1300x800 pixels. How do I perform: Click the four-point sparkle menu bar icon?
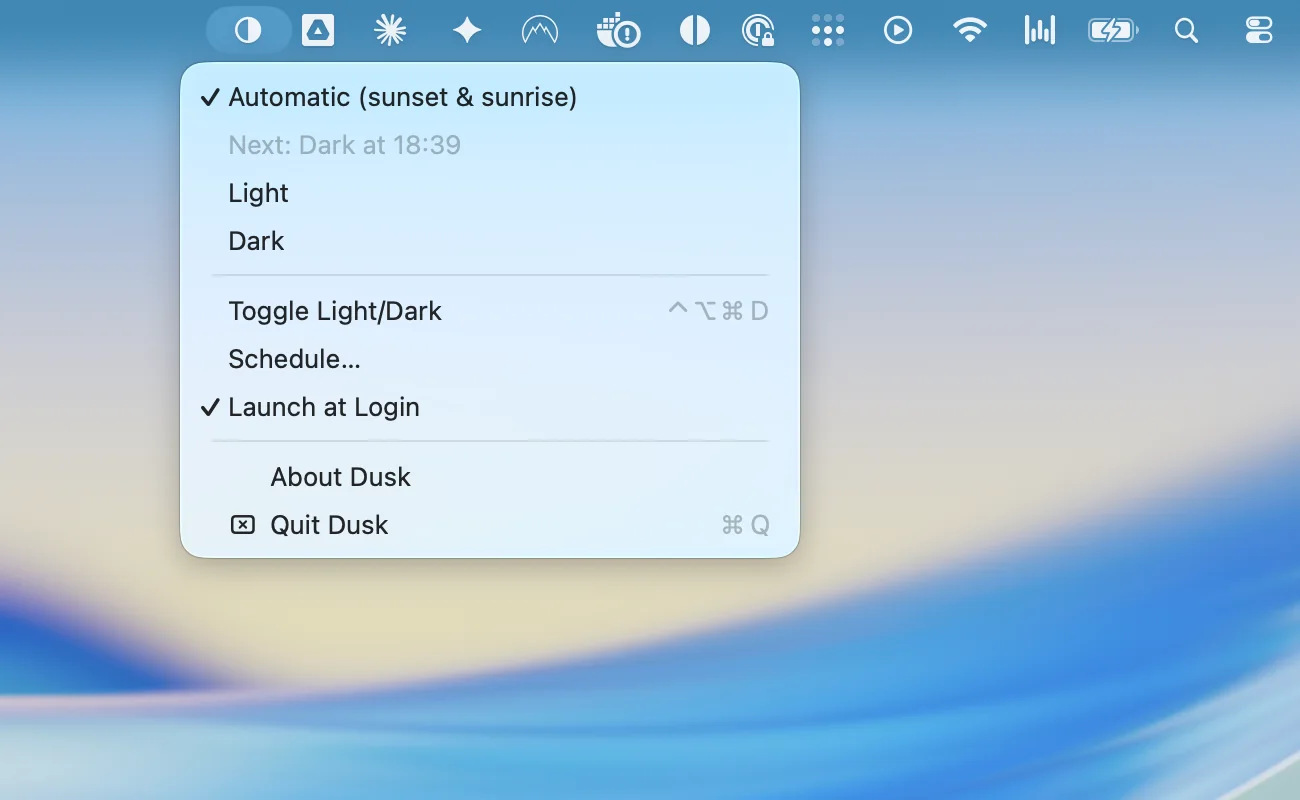click(x=467, y=31)
